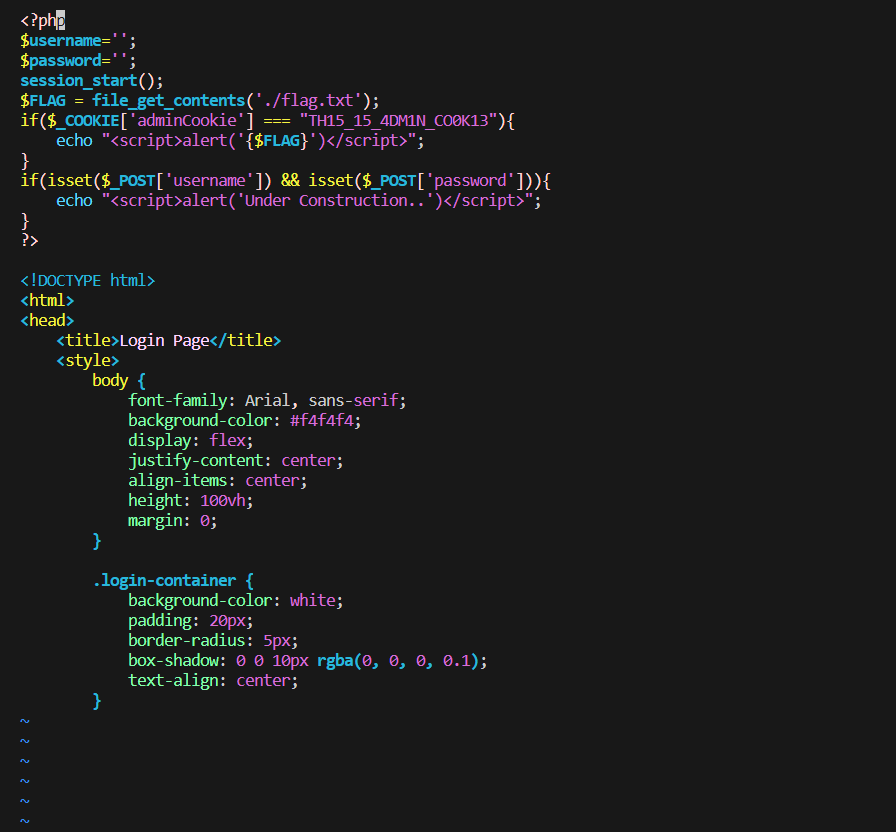
Task: Click the closing brace of .login-container rule
Action: click(97, 701)
